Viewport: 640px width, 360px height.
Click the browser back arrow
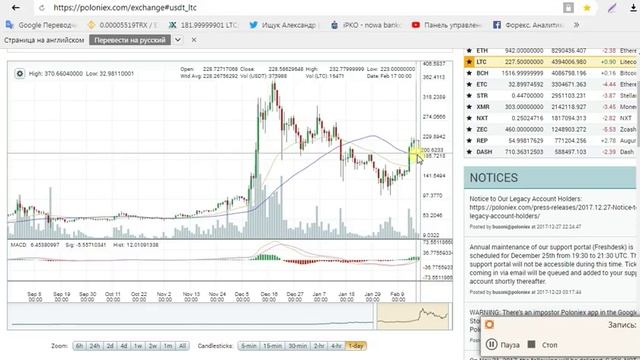coord(16,8)
